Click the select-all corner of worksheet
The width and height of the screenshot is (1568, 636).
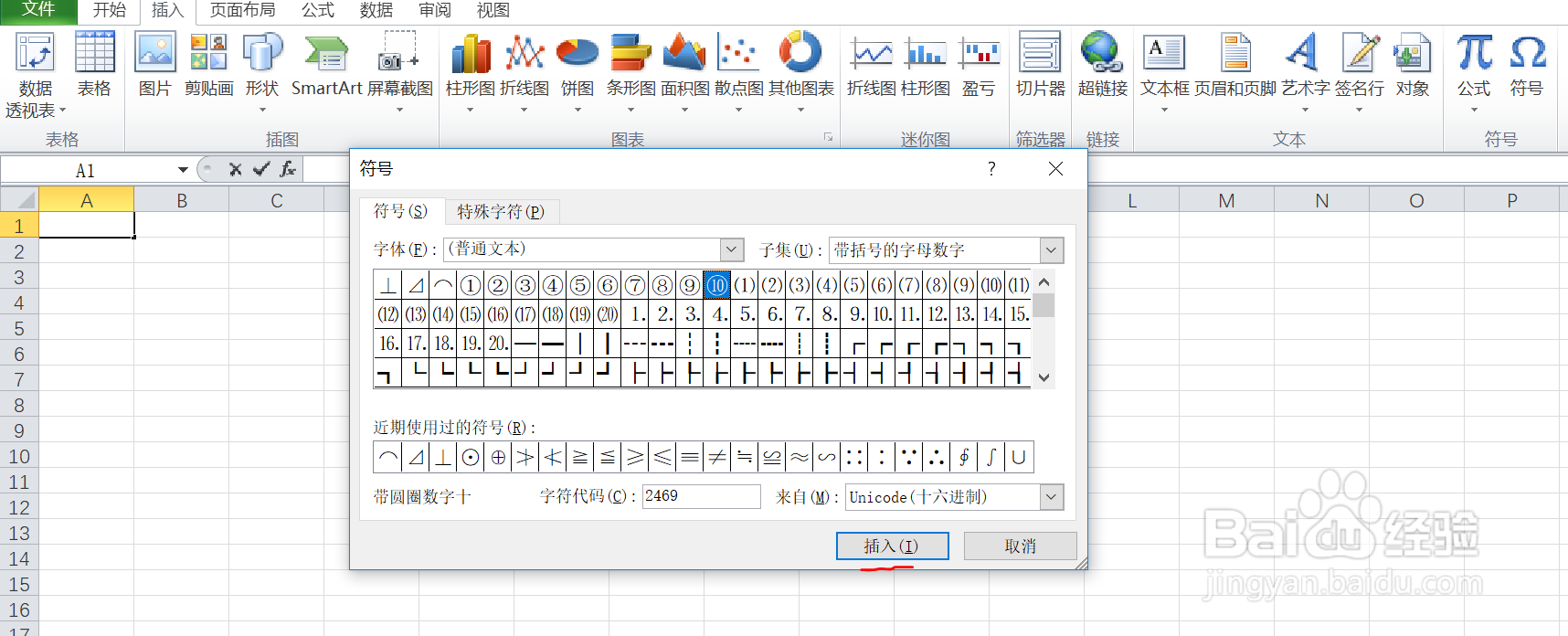[19, 200]
